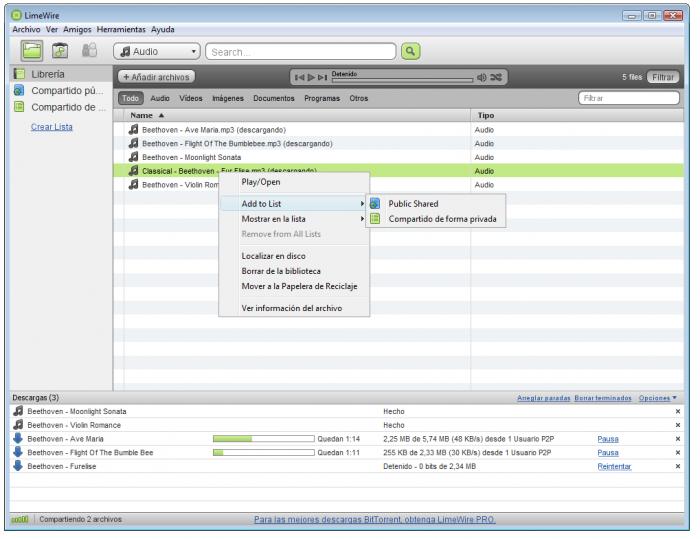Click the Filtrar button
Viewport: 700px width, 539px height.
tap(663, 77)
